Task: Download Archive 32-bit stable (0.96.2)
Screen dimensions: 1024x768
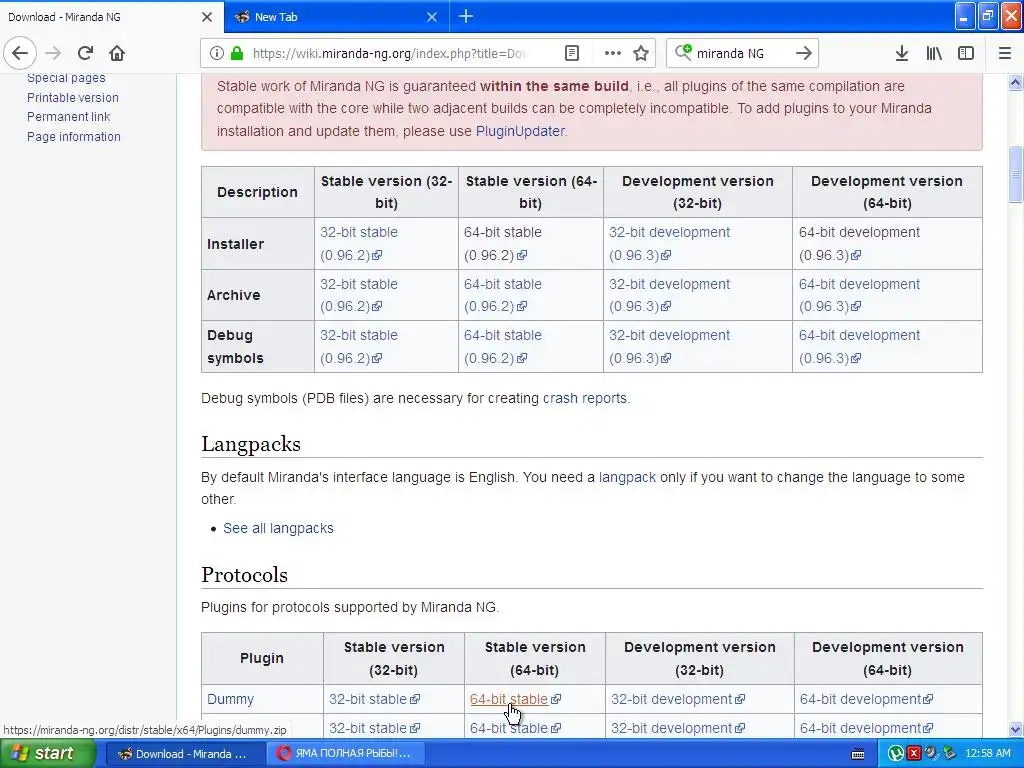Action: (x=359, y=295)
